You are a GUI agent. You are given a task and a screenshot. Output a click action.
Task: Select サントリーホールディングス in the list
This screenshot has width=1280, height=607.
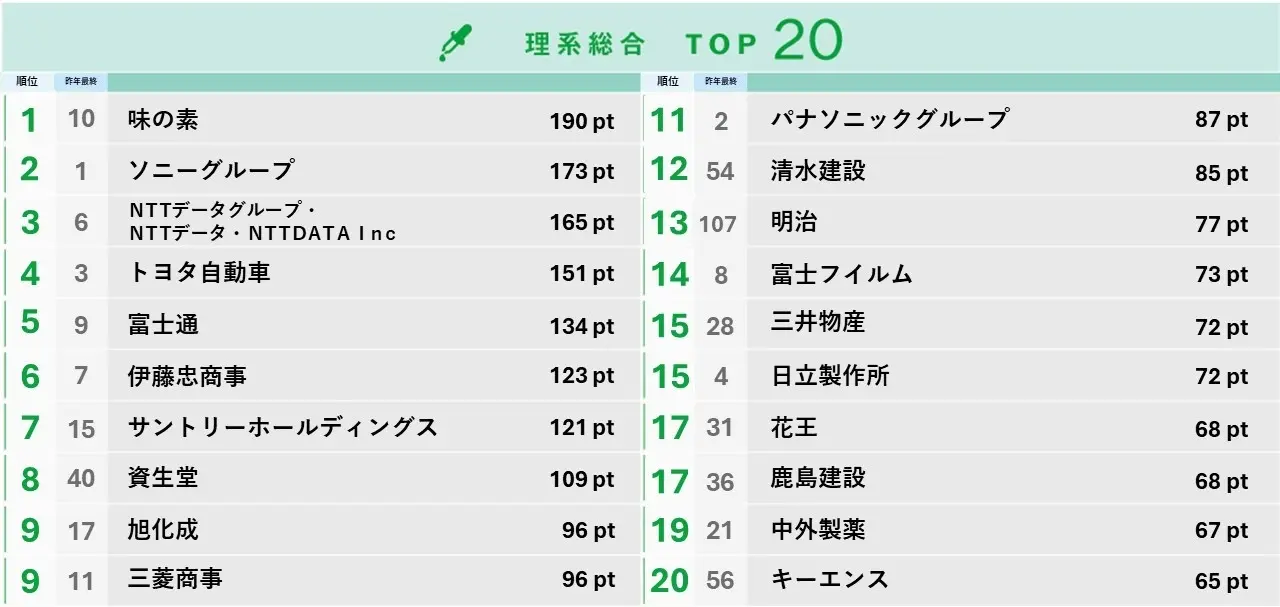(x=283, y=428)
